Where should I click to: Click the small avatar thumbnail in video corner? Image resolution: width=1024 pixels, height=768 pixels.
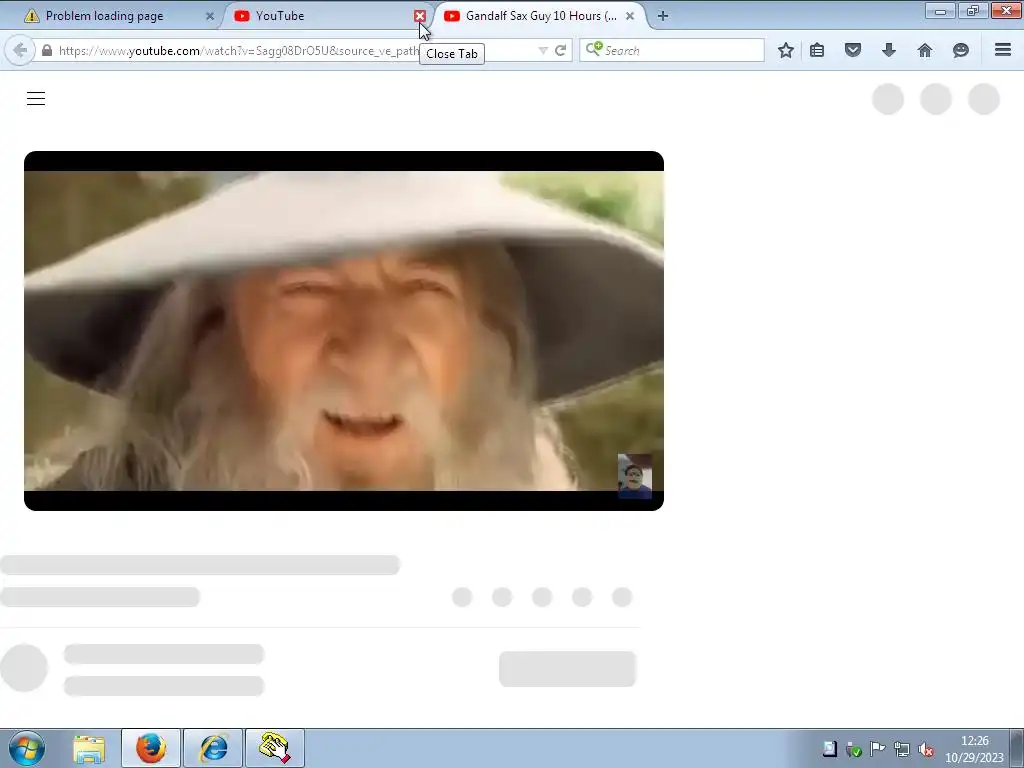pos(635,476)
